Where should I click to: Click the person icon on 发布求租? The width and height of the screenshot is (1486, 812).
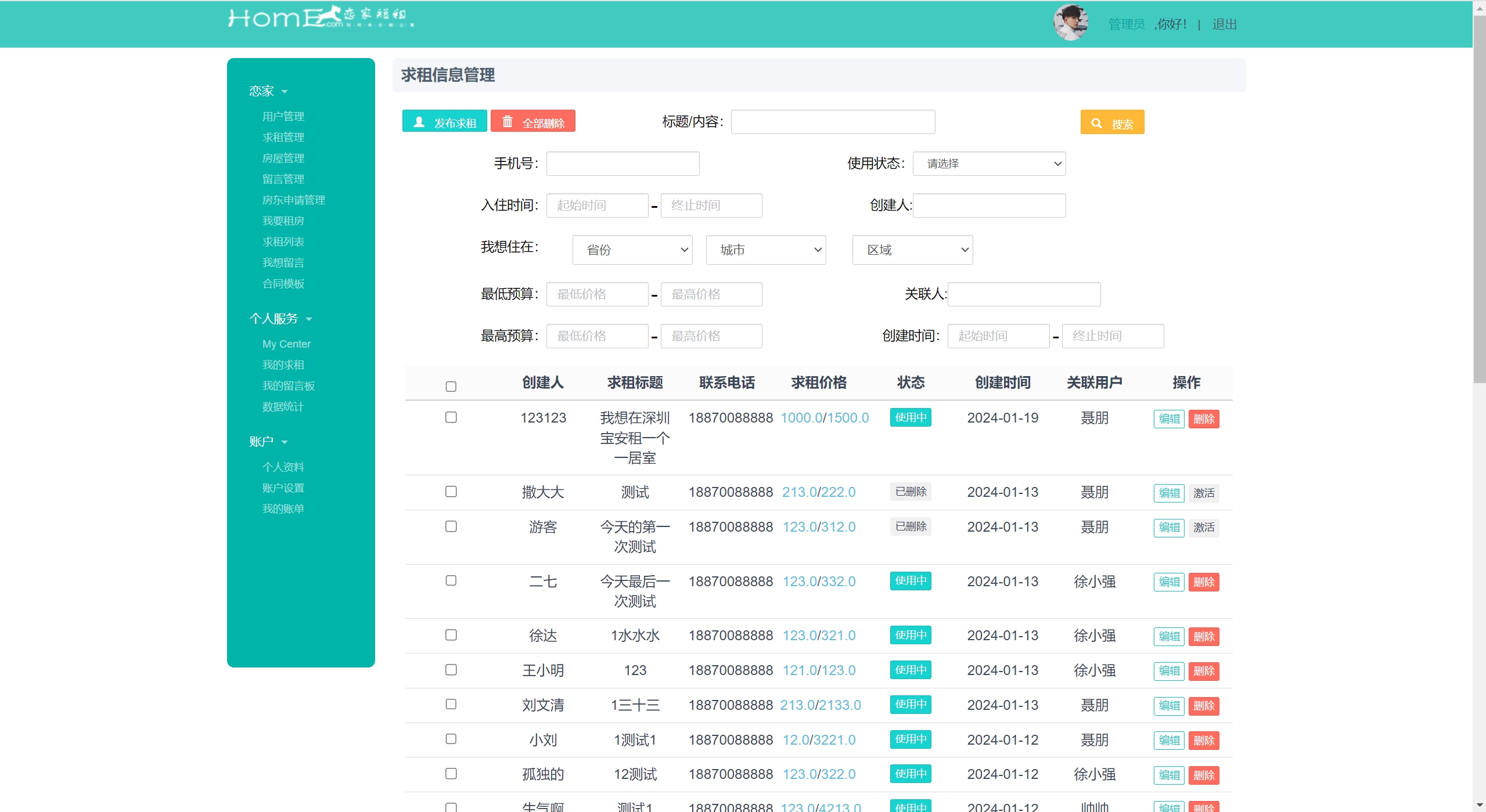pyautogui.click(x=419, y=122)
